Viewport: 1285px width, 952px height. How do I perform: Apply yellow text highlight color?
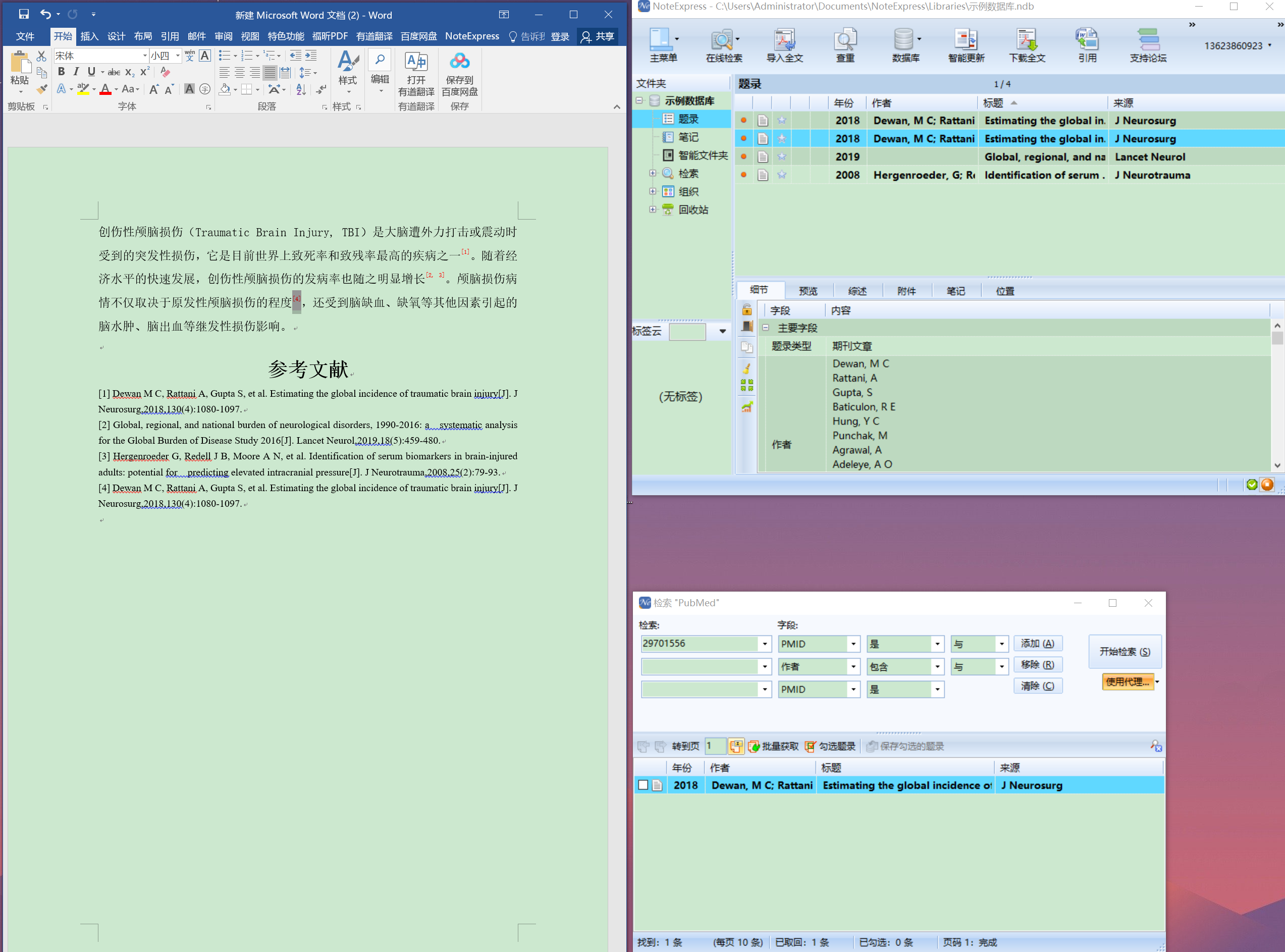coord(83,89)
